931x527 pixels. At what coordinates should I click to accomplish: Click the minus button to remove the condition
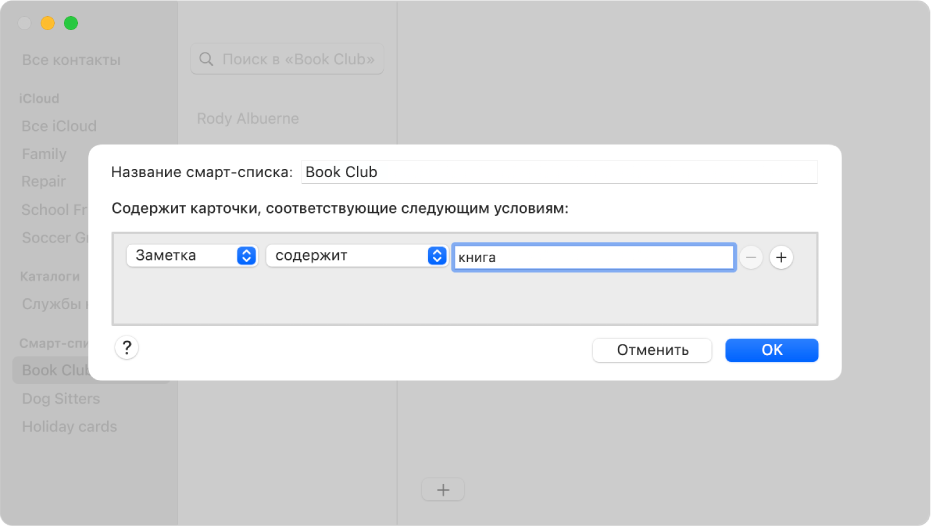[751, 257]
